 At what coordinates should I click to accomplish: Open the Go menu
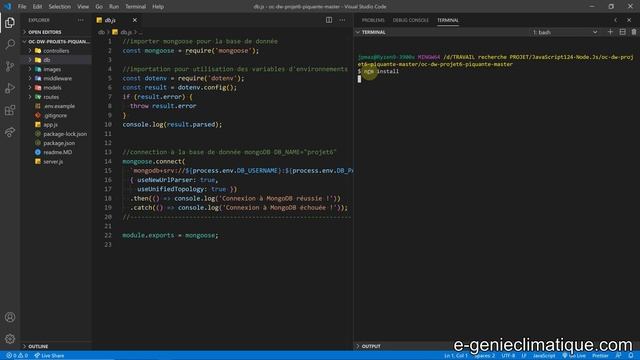pos(99,7)
